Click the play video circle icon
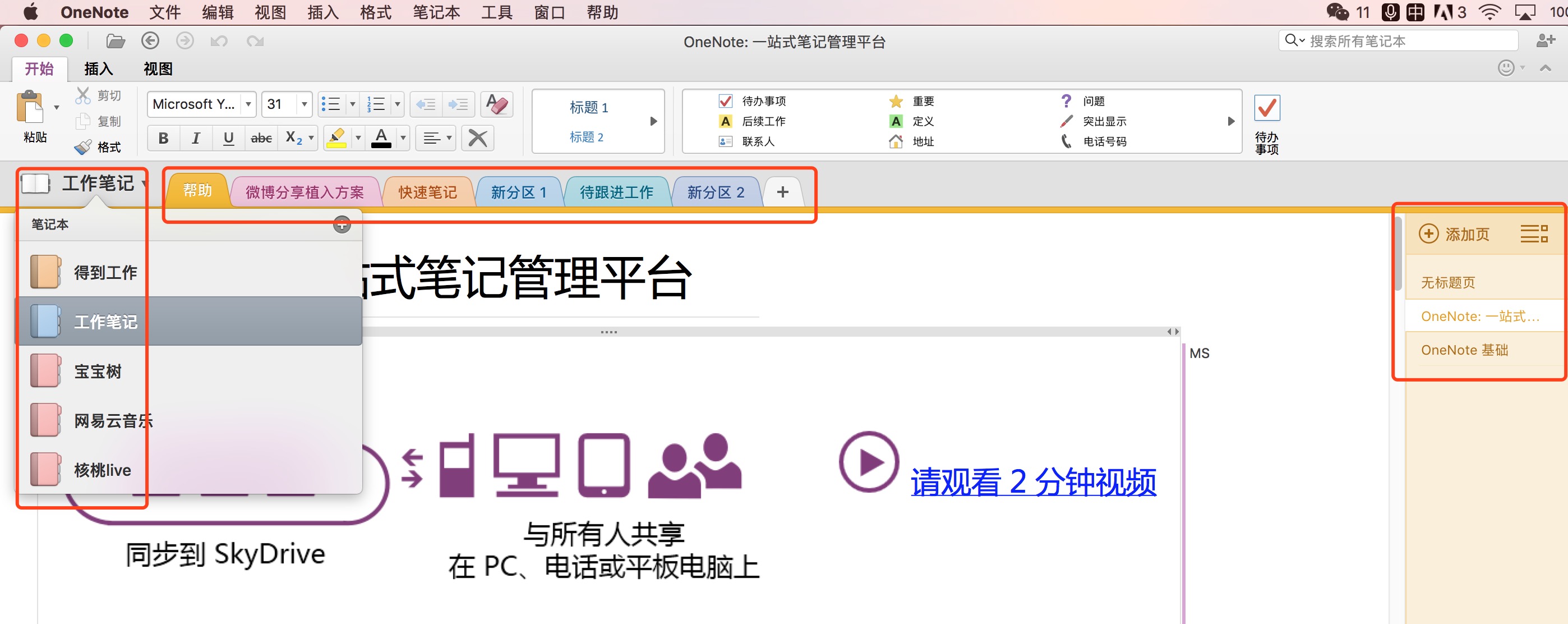 point(869,462)
